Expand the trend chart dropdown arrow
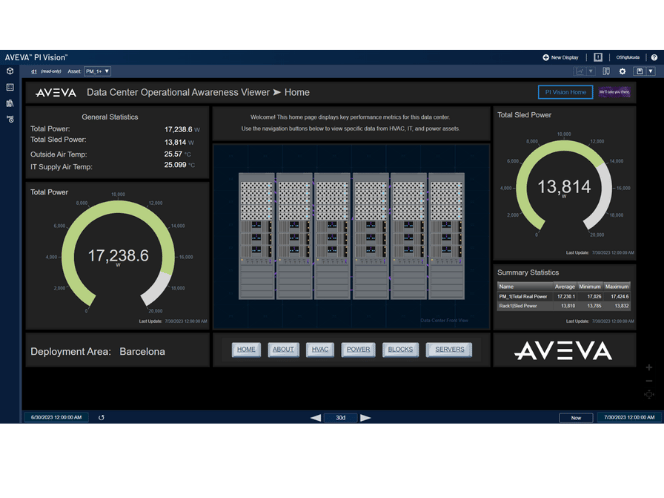This screenshot has height=498, width=664. tap(591, 71)
